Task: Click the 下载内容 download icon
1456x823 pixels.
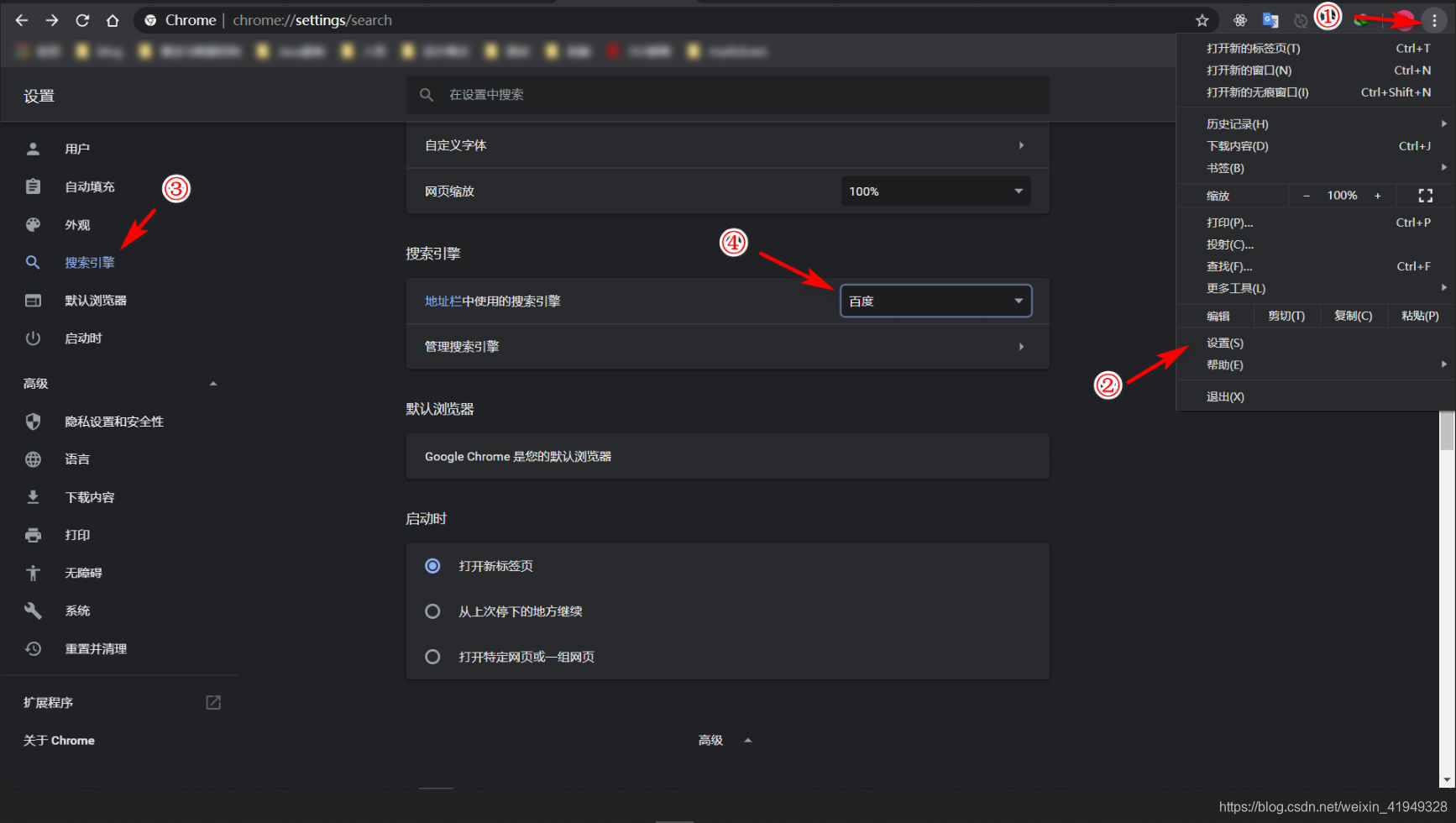Action: (33, 497)
